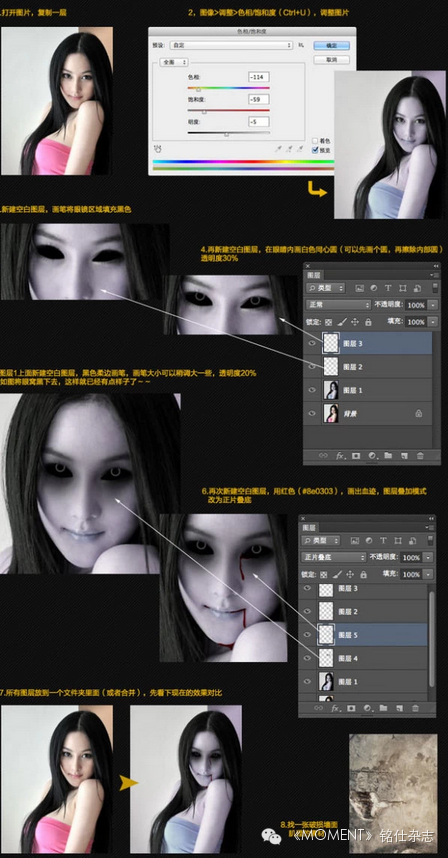
Task: Click lock image pixels brush icon in 正常 panel
Action: click(341, 322)
